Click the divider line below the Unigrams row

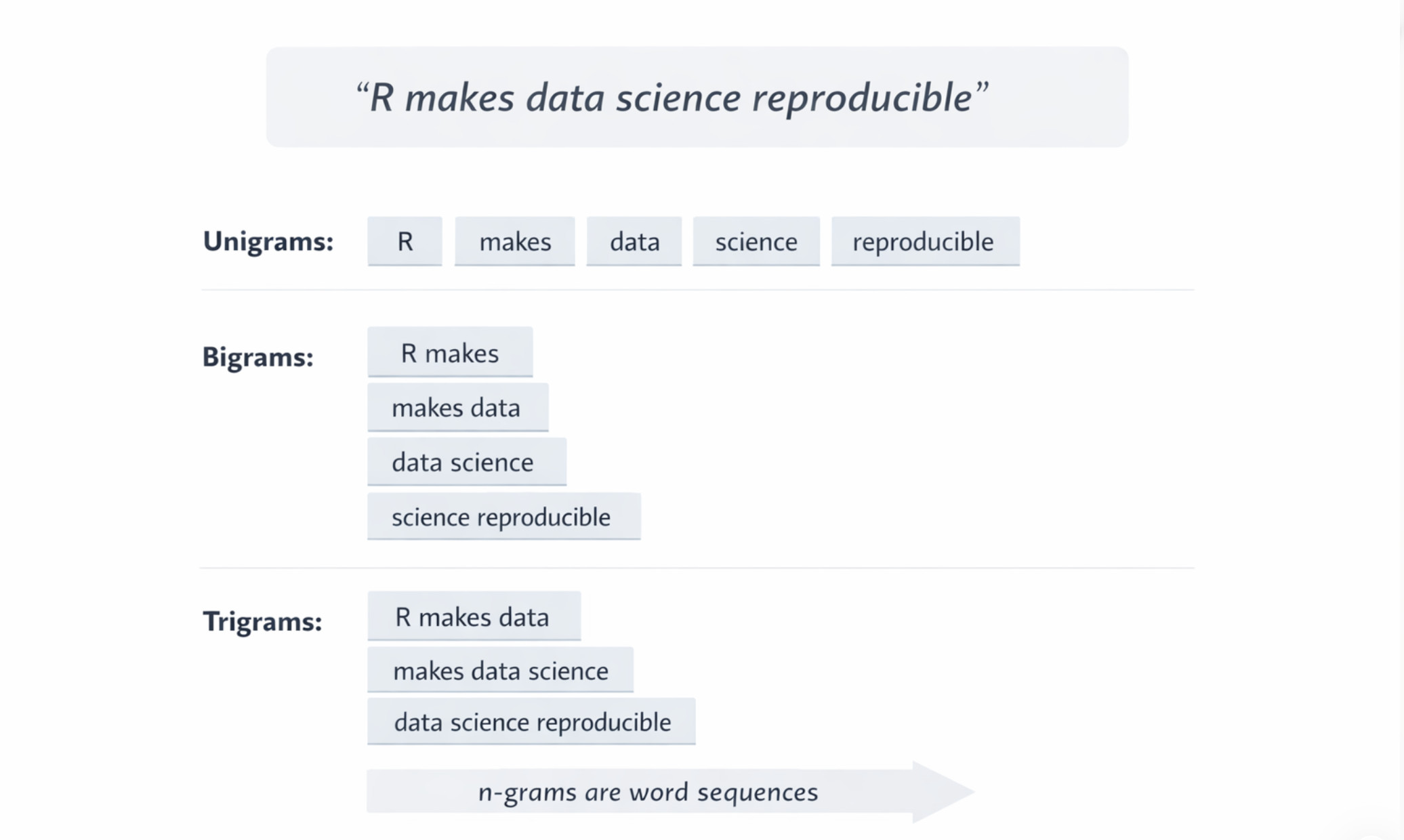click(x=697, y=290)
